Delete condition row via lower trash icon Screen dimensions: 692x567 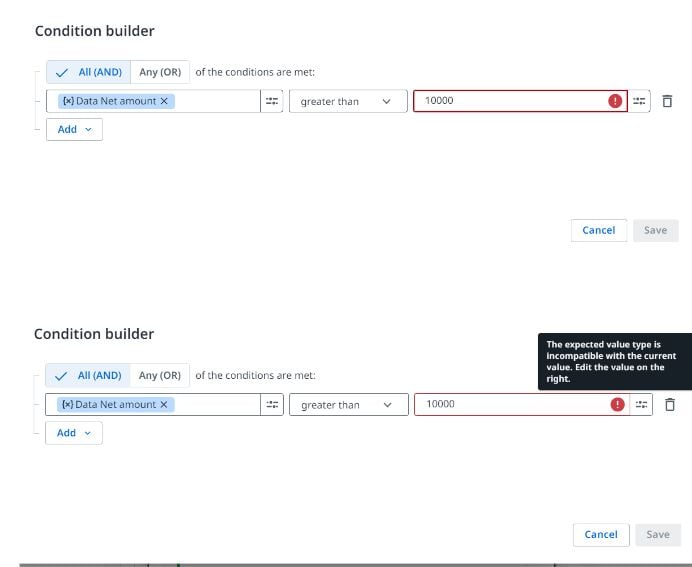point(670,404)
